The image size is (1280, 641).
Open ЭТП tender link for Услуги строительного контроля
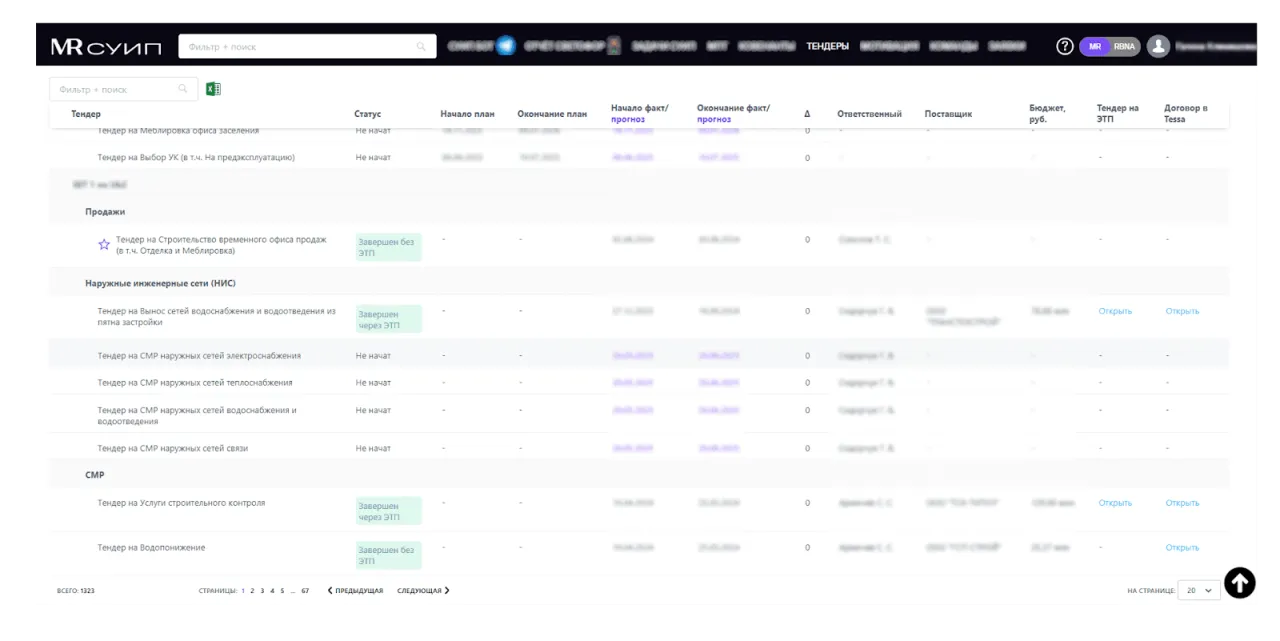[x=1115, y=503]
